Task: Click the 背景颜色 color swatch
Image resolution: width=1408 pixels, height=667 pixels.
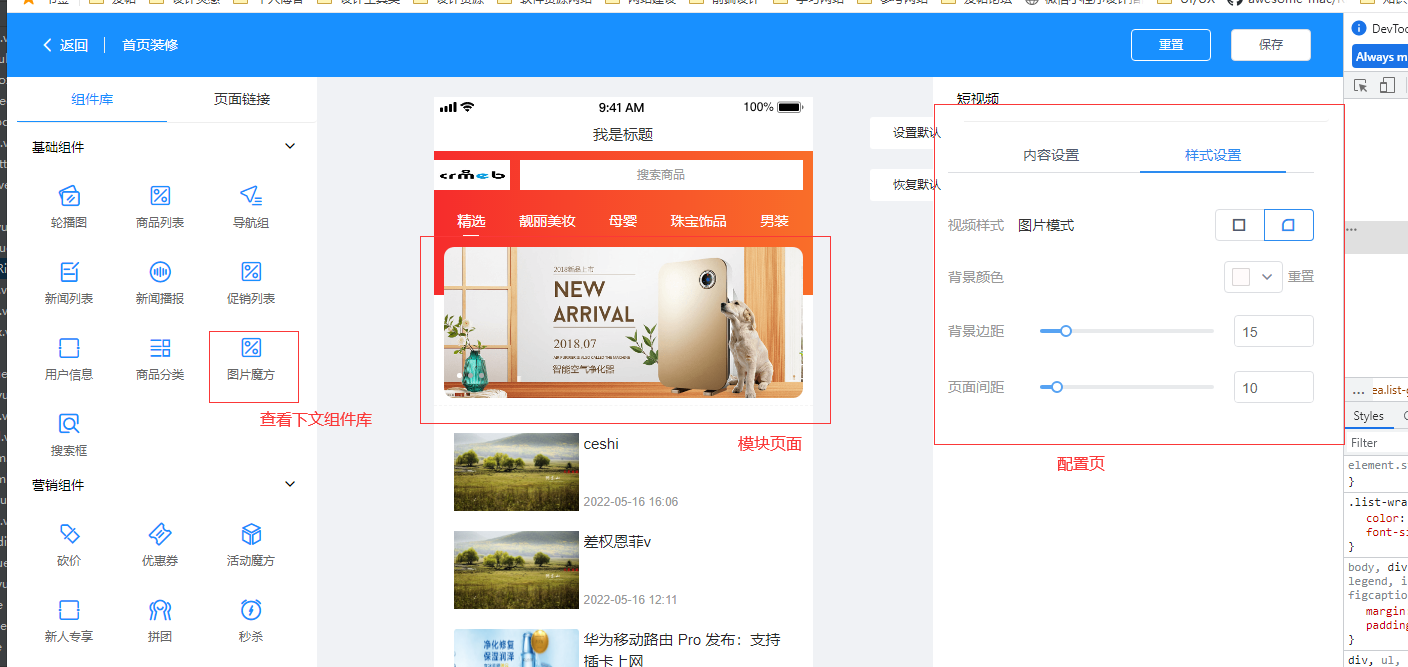Action: tap(1241, 277)
